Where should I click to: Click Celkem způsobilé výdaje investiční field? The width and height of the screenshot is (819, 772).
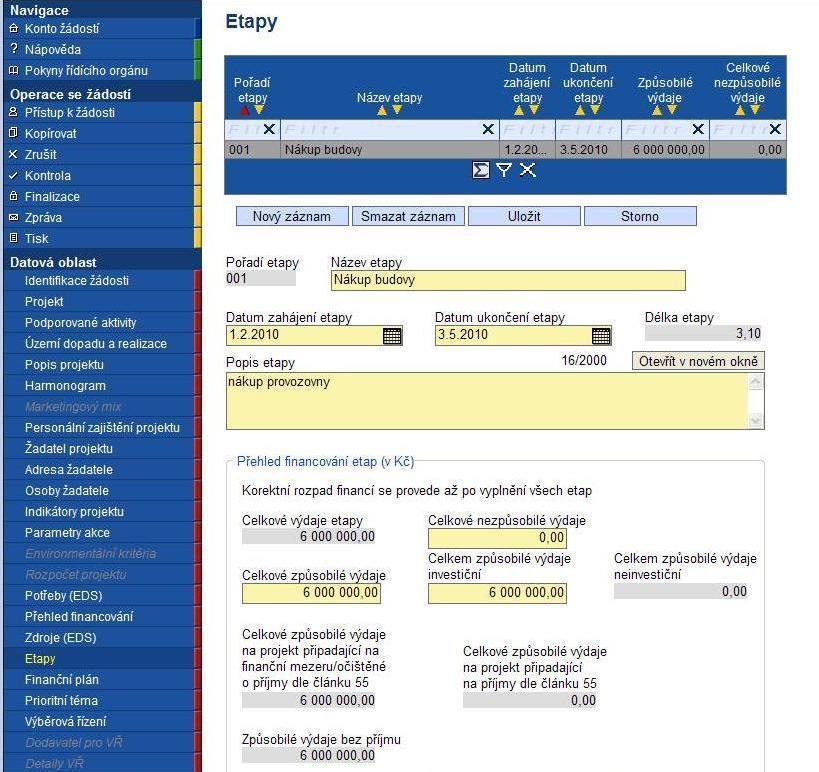pyautogui.click(x=497, y=593)
